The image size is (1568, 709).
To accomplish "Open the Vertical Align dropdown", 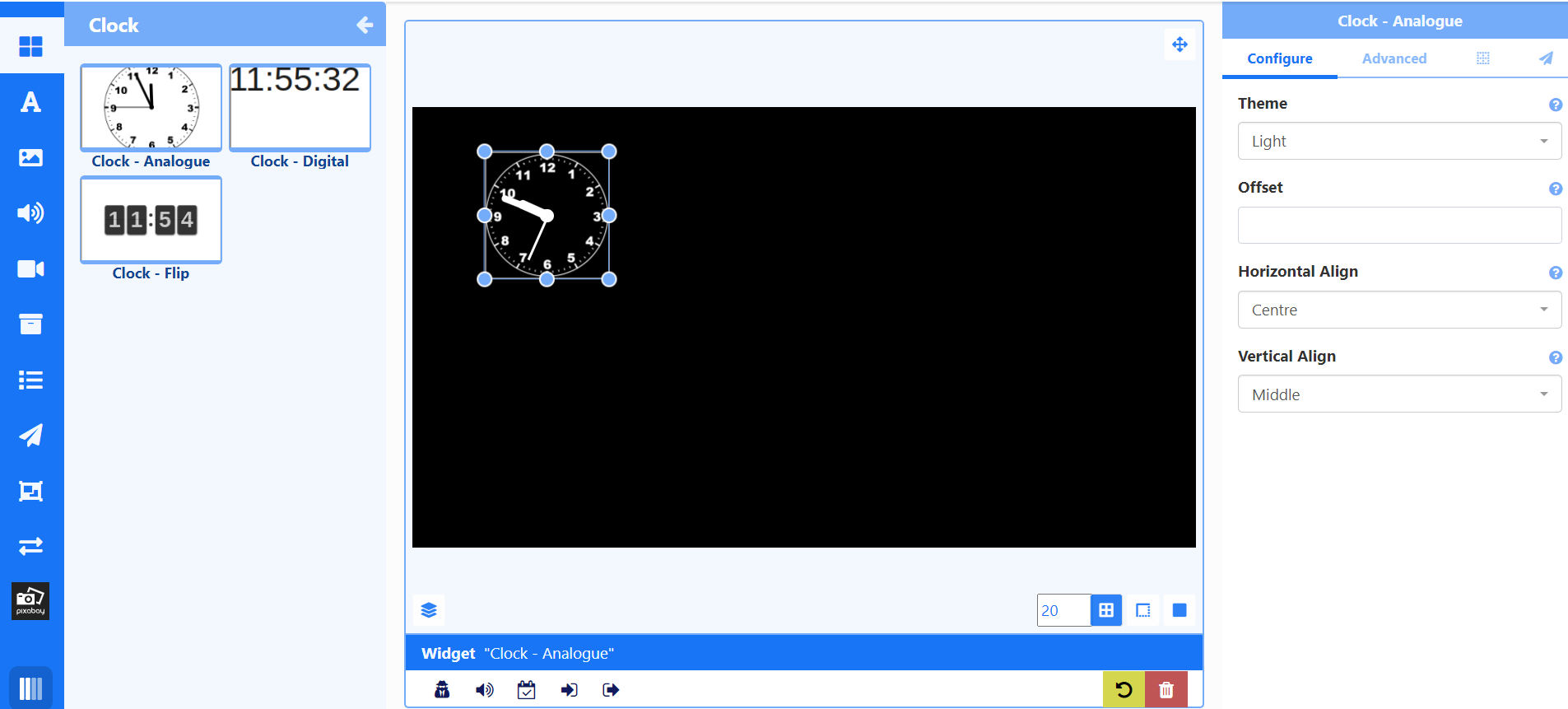I will click(1399, 394).
